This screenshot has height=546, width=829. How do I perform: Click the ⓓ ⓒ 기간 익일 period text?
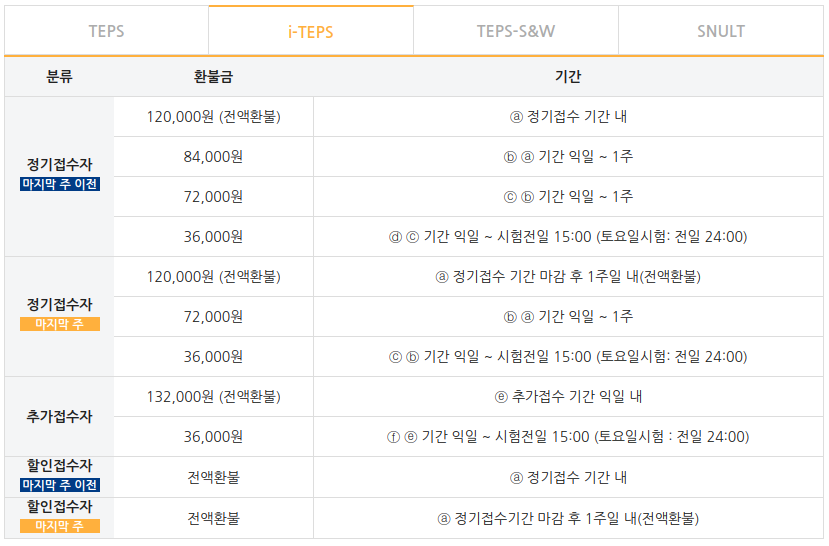click(x=568, y=236)
